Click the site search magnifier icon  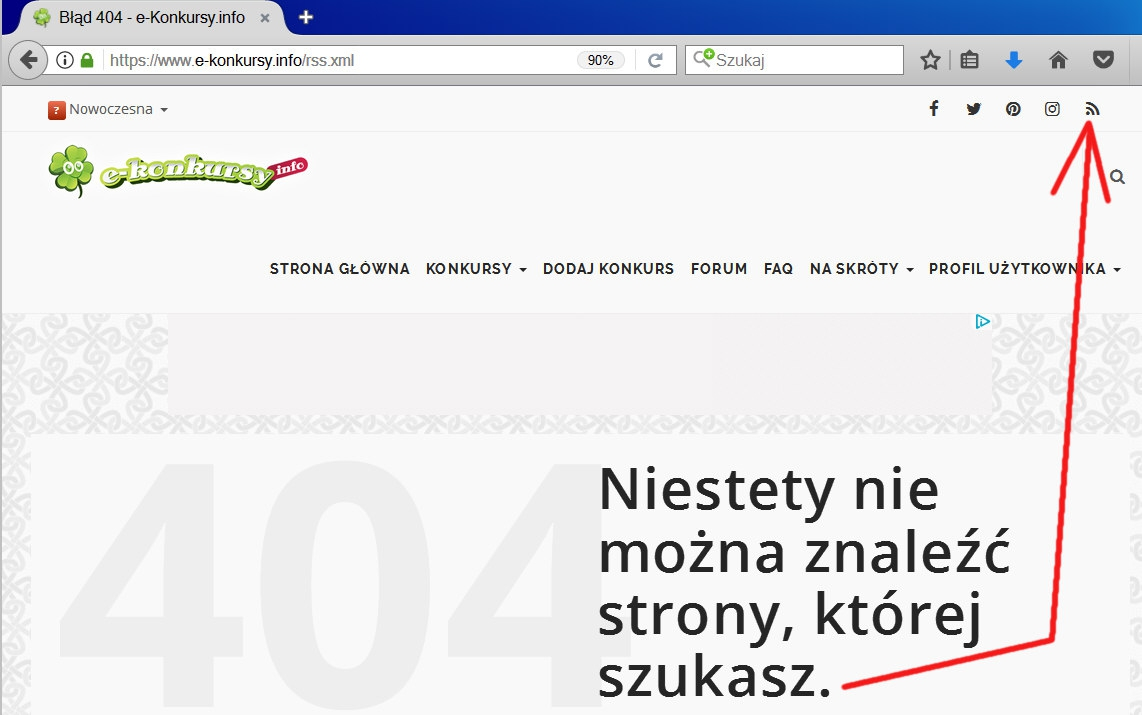click(1117, 178)
